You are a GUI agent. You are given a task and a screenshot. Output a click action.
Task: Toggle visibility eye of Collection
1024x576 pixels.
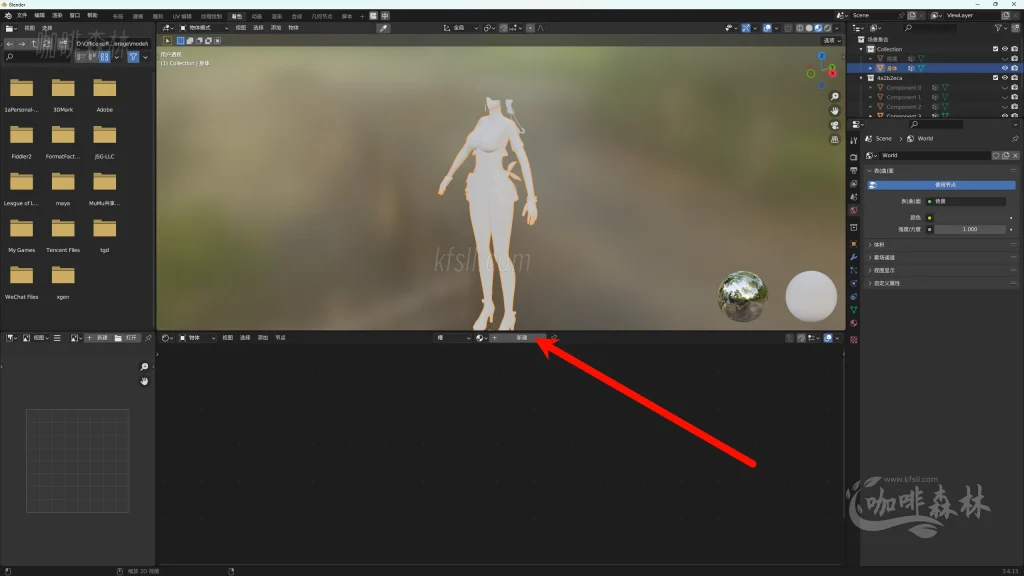tap(1005, 49)
